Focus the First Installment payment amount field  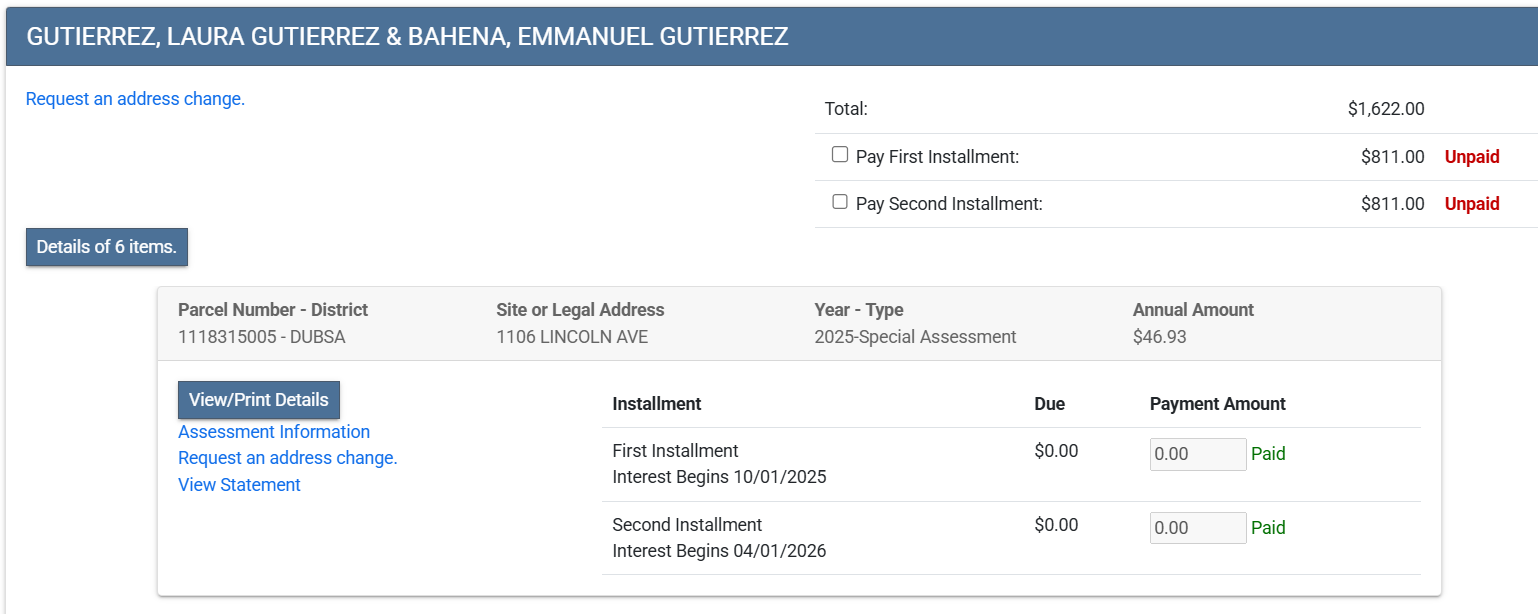tap(1197, 454)
